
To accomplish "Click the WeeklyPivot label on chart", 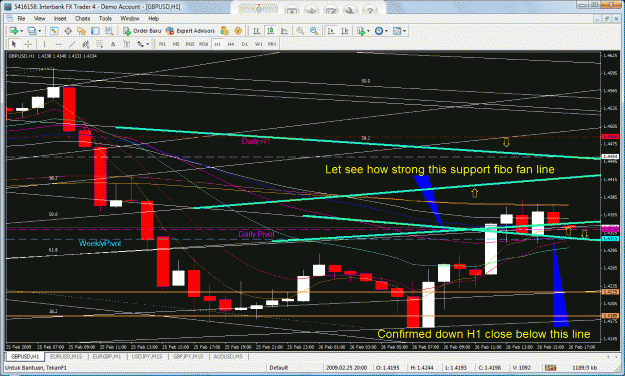I will pyautogui.click(x=100, y=243).
